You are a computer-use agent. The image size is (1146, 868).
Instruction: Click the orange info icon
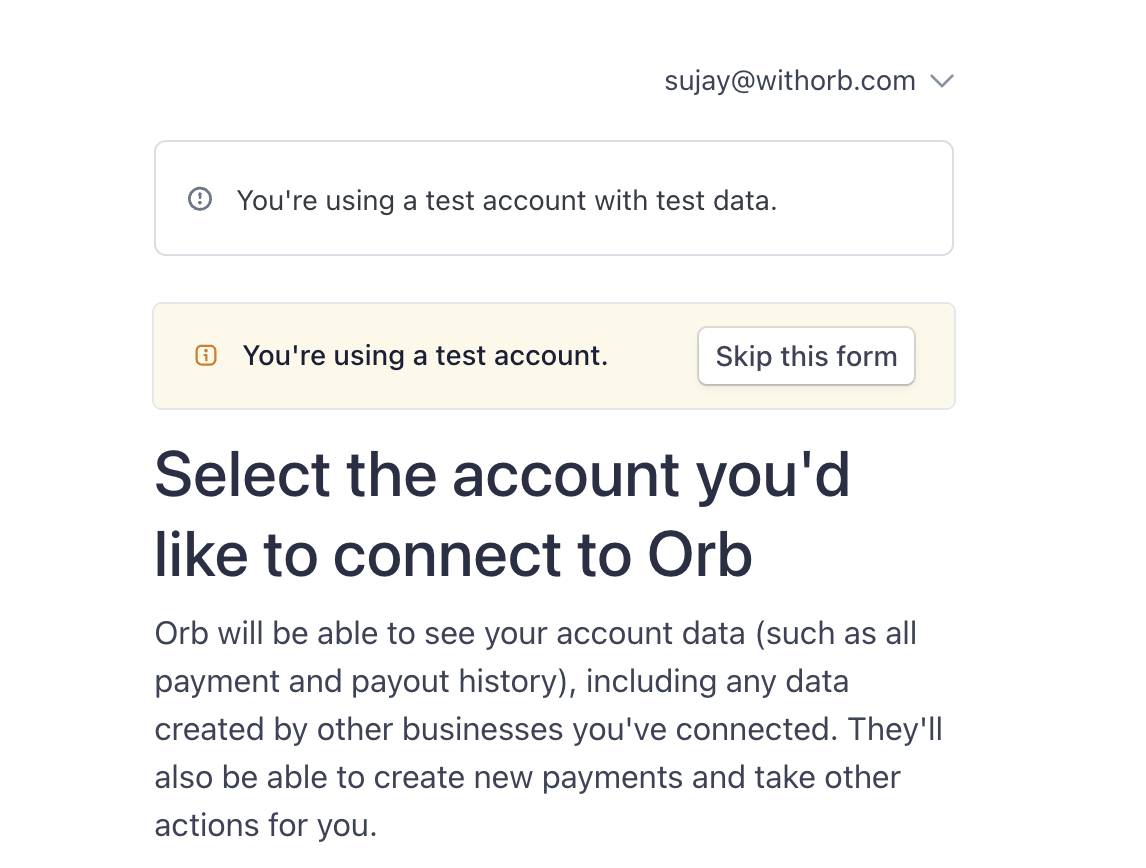click(x=206, y=355)
